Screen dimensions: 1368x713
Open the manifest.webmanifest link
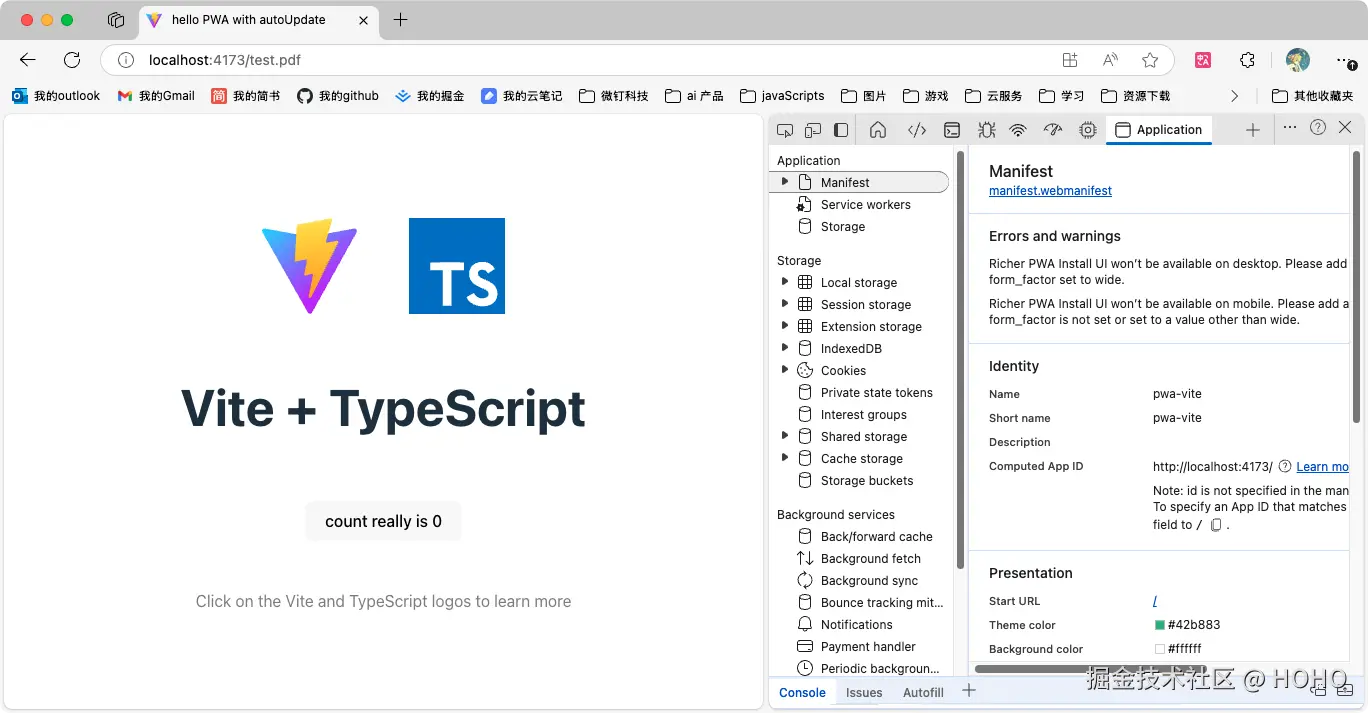pyautogui.click(x=1050, y=191)
